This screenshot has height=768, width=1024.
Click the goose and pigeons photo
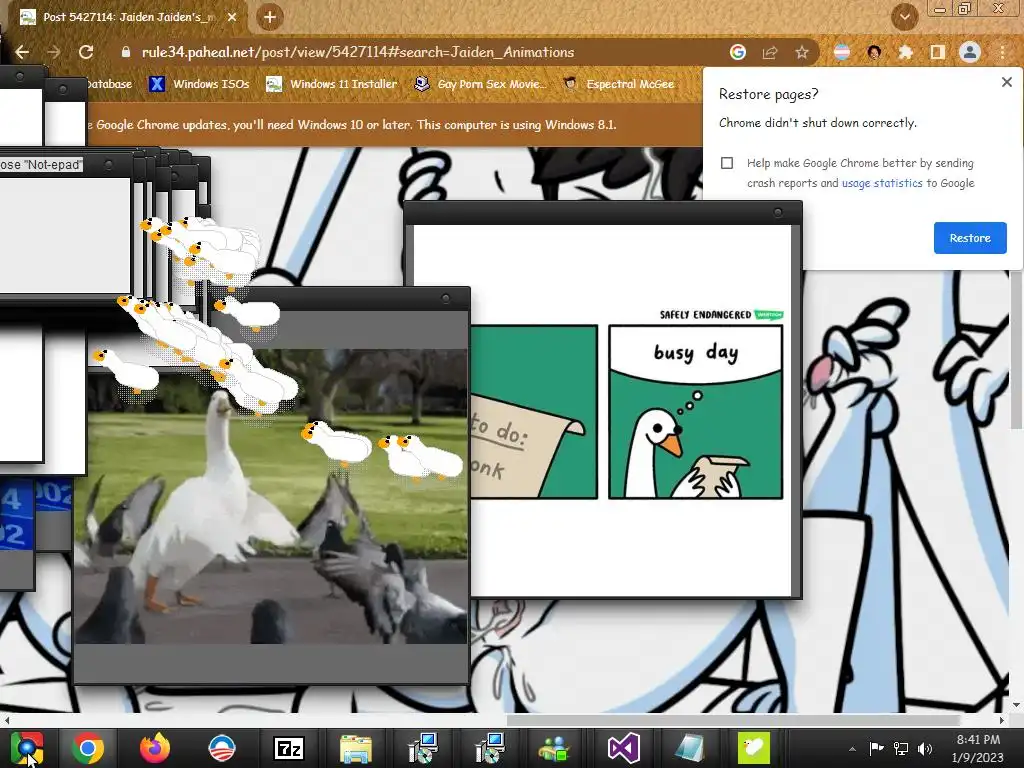271,496
